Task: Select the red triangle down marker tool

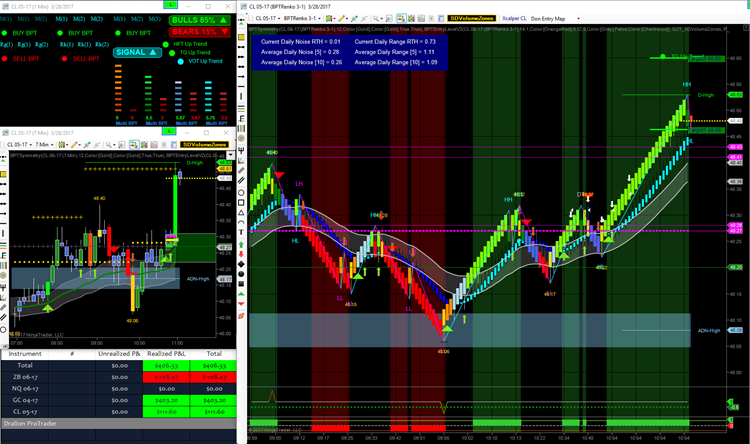Action: click(241, 303)
